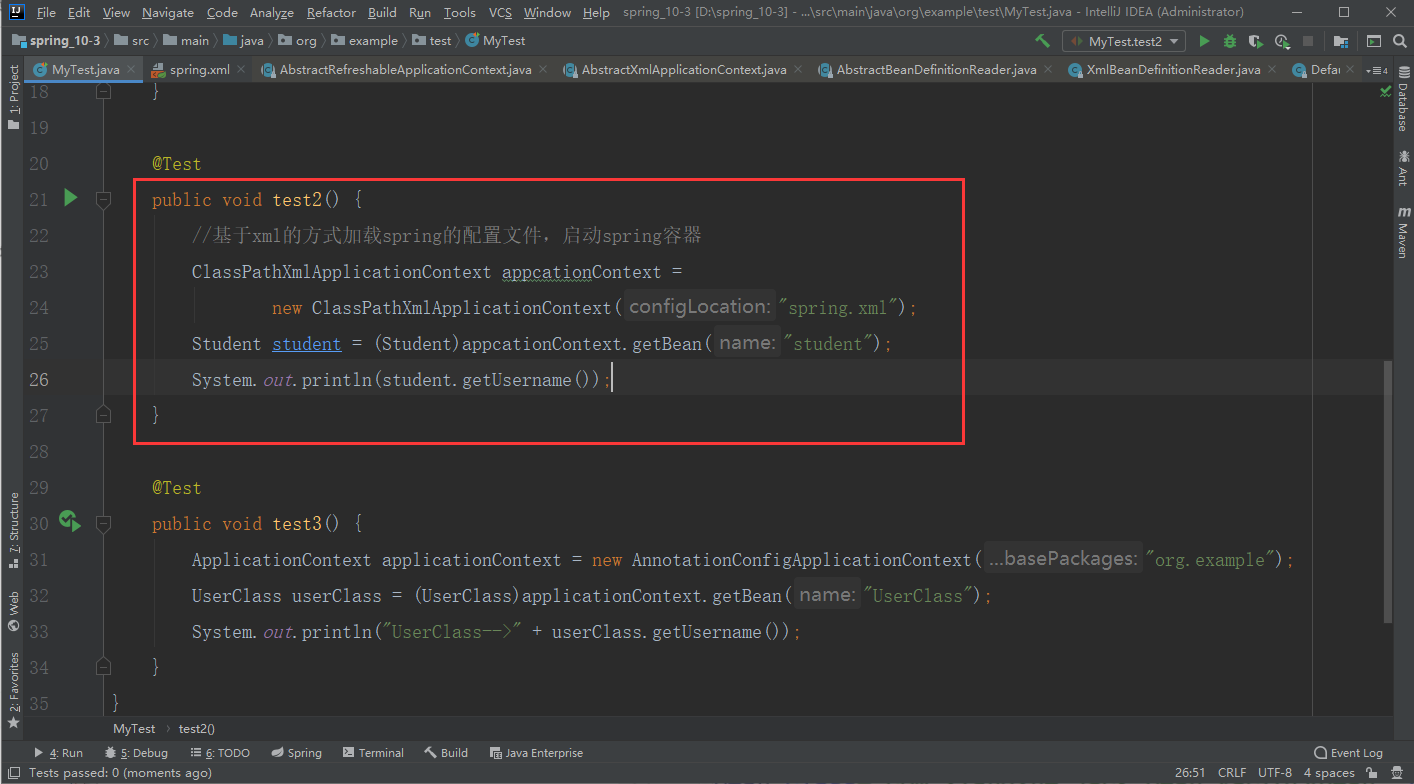Collapse the test3 method fold at line 30

coord(103,524)
